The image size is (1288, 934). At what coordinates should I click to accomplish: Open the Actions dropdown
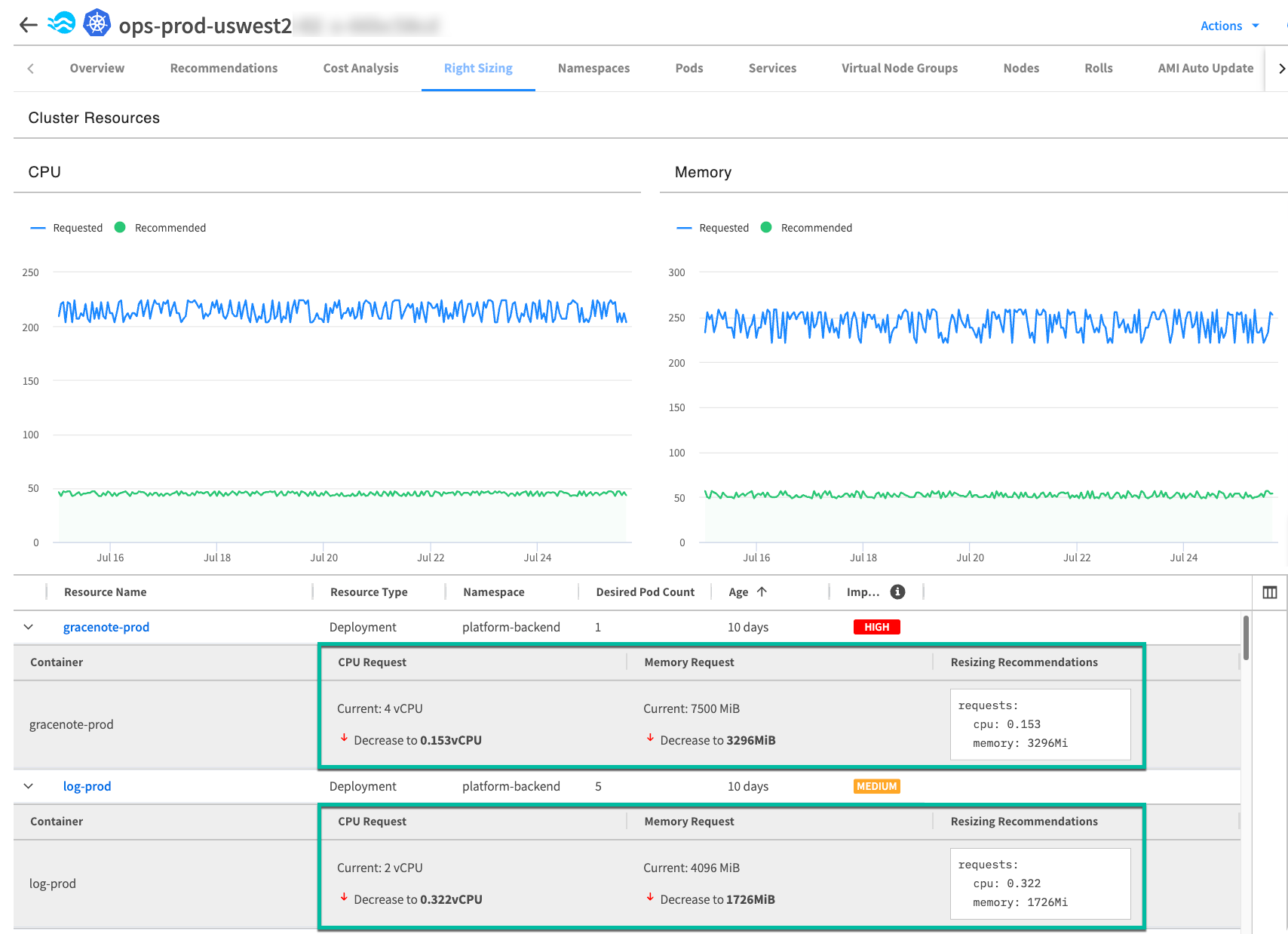(1229, 26)
